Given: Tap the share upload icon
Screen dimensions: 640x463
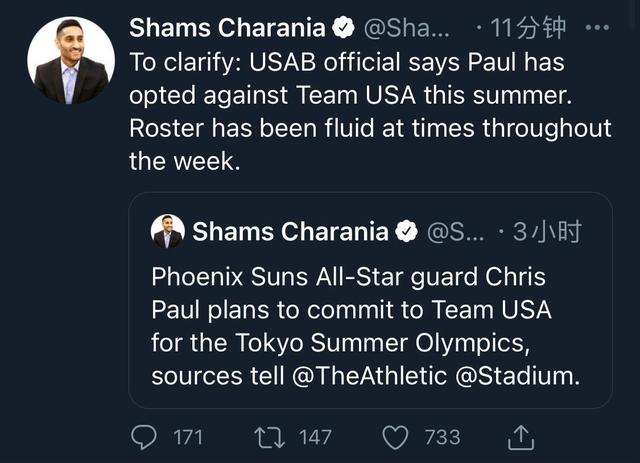Looking at the screenshot, I should (521, 436).
